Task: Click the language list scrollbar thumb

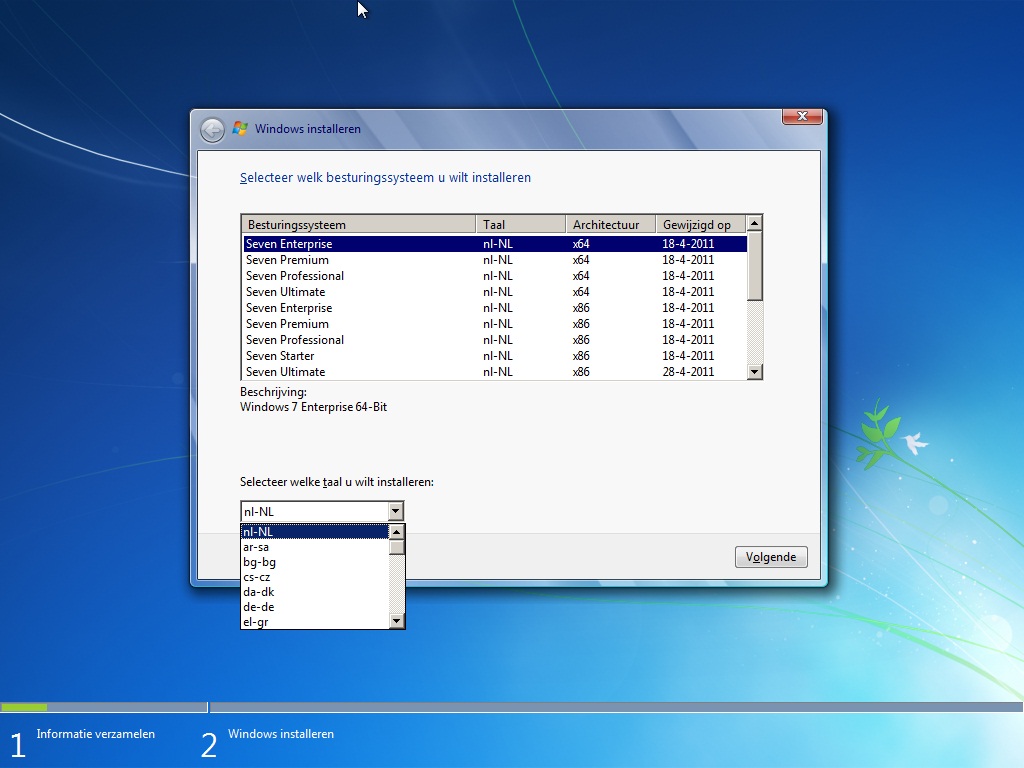Action: coord(396,547)
